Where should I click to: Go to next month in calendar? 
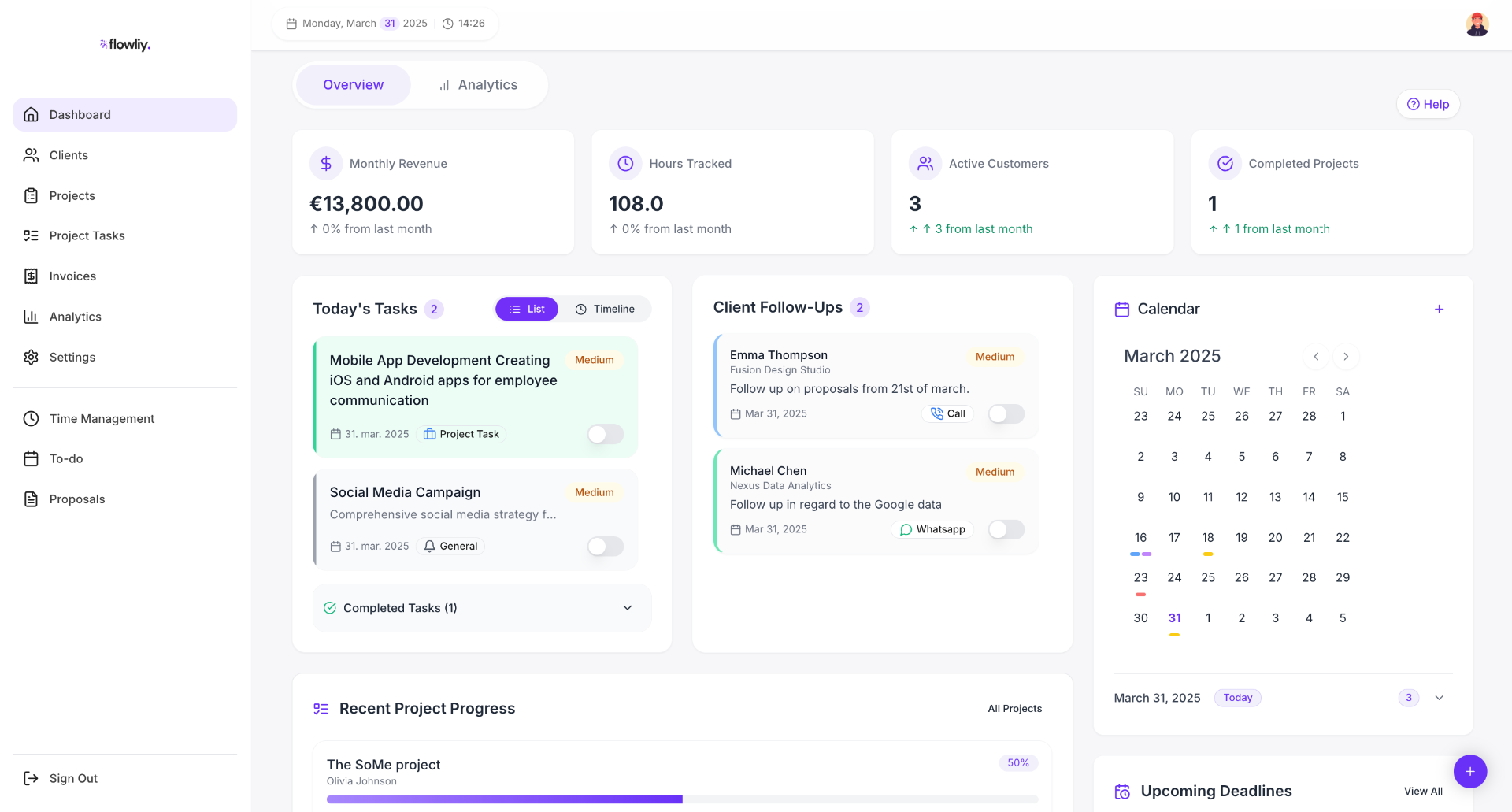click(x=1346, y=357)
